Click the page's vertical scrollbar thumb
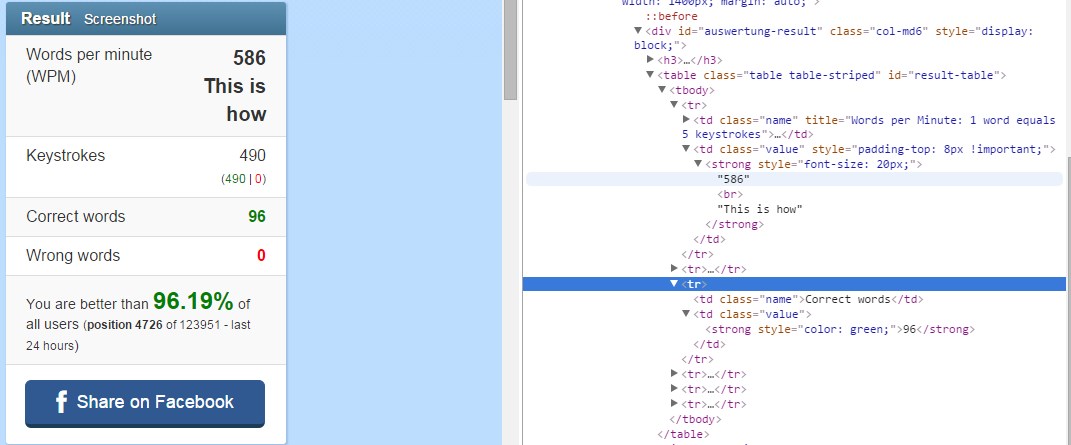The image size is (1071, 445). 510,50
